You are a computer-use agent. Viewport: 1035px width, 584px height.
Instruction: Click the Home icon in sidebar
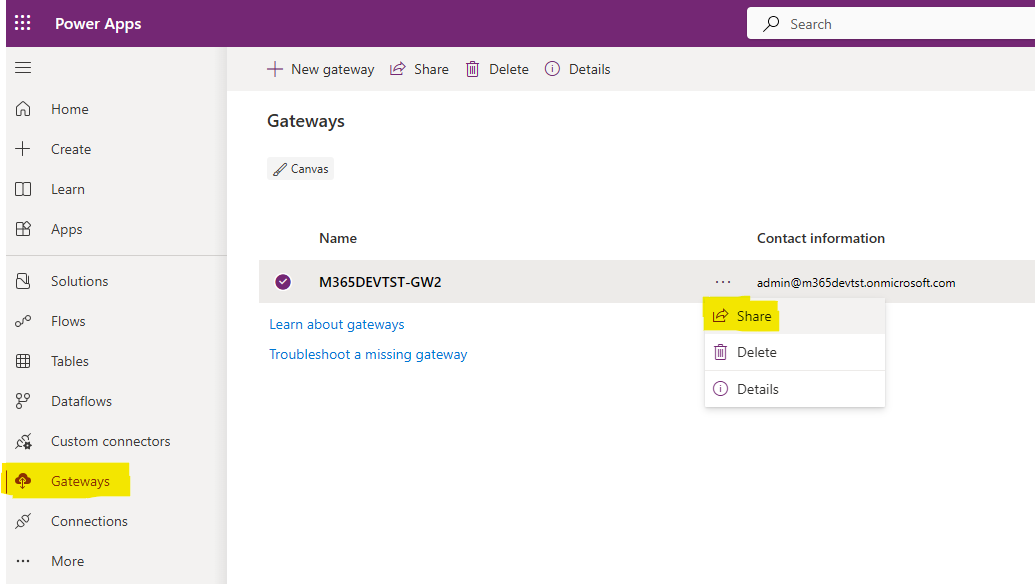pyautogui.click(x=23, y=109)
